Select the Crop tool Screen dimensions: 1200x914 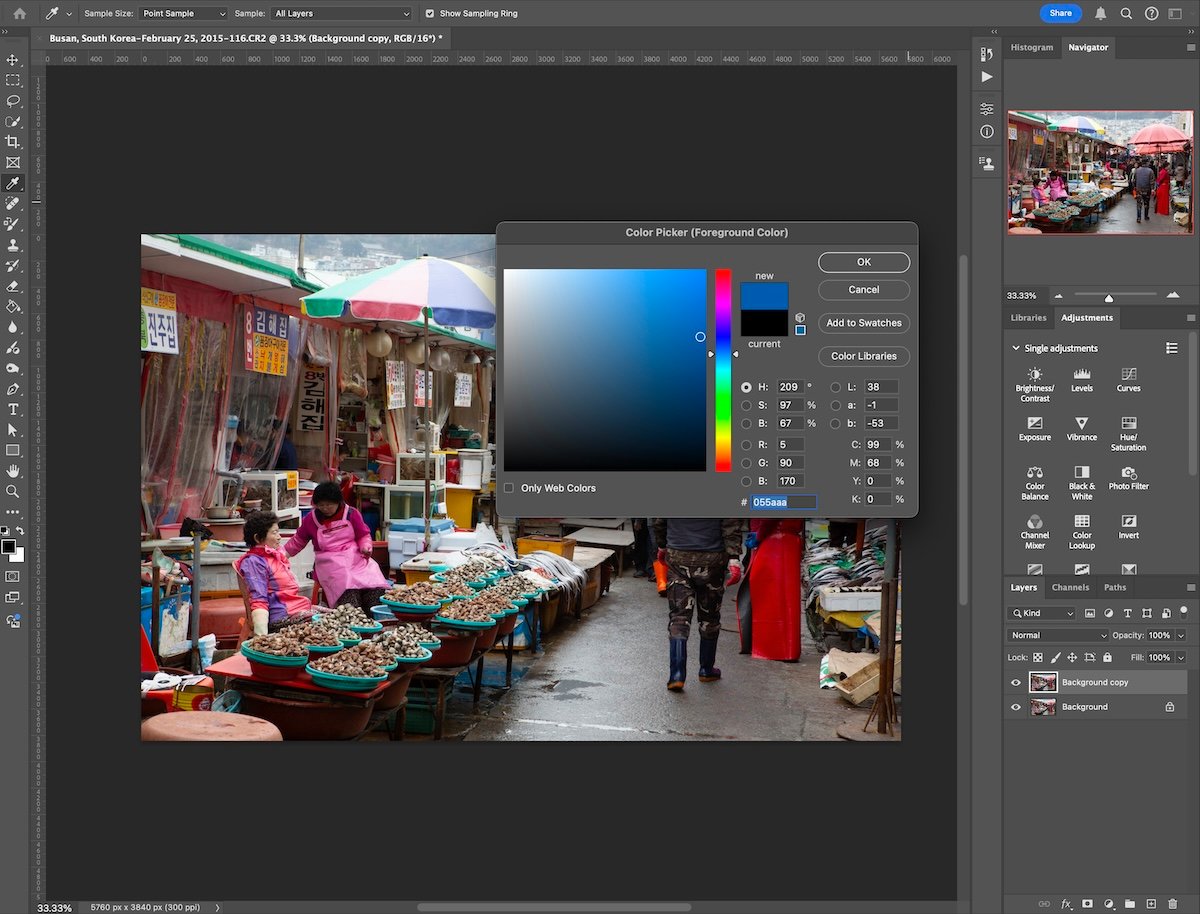coord(13,141)
